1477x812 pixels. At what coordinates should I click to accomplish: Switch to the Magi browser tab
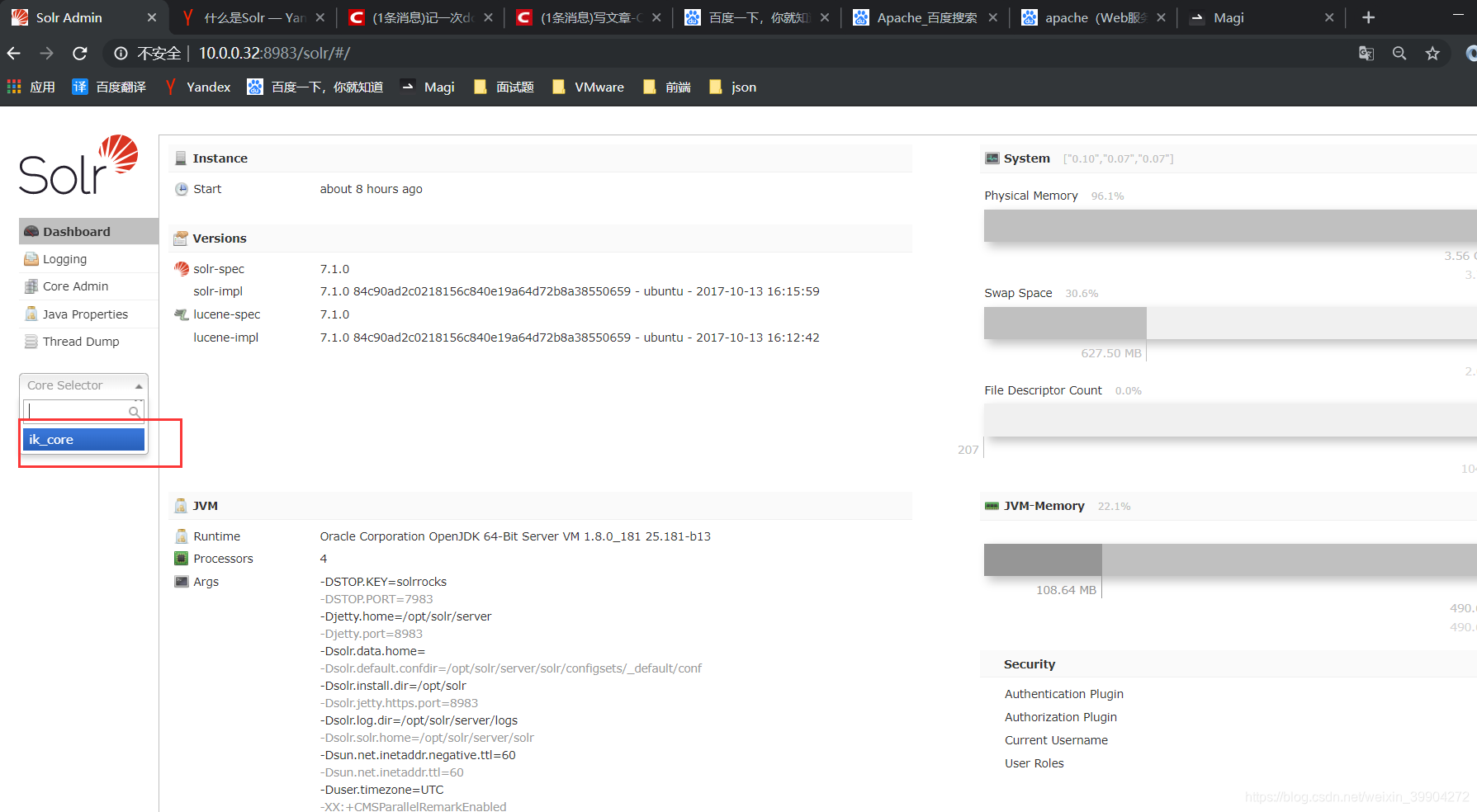[1230, 17]
